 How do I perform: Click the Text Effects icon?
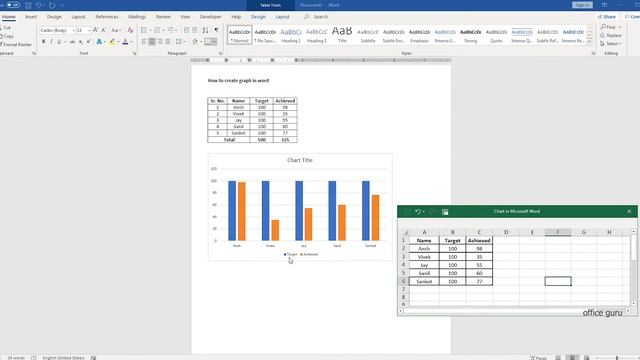tap(99, 42)
